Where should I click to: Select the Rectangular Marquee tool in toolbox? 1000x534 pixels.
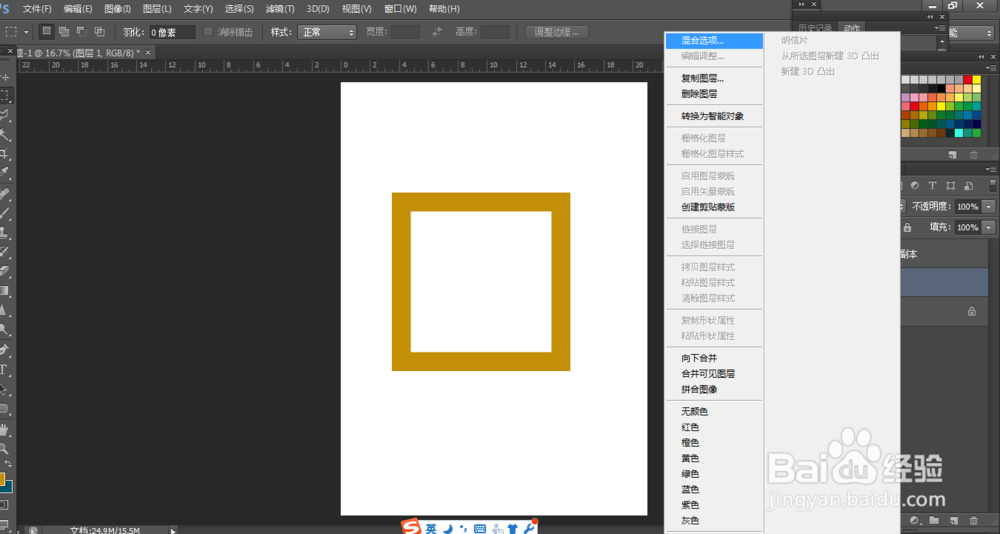[5, 96]
